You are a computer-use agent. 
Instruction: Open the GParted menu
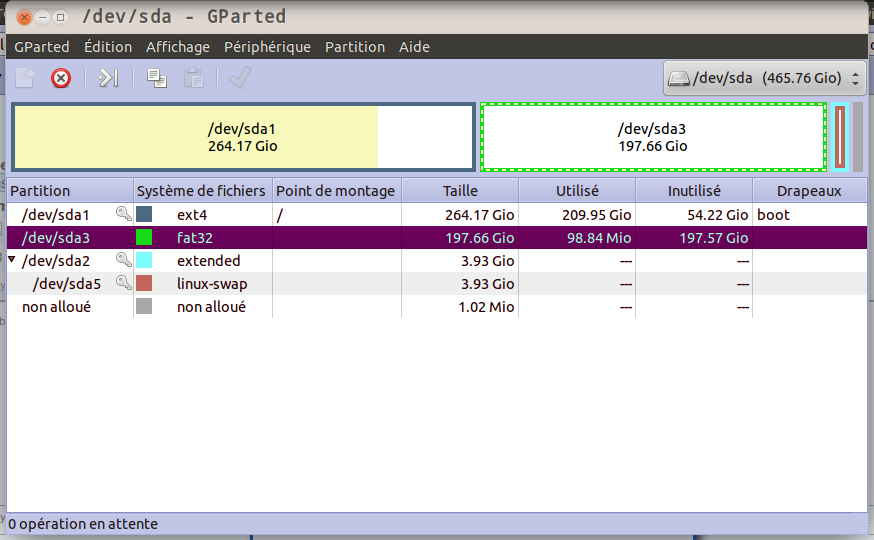coord(42,47)
